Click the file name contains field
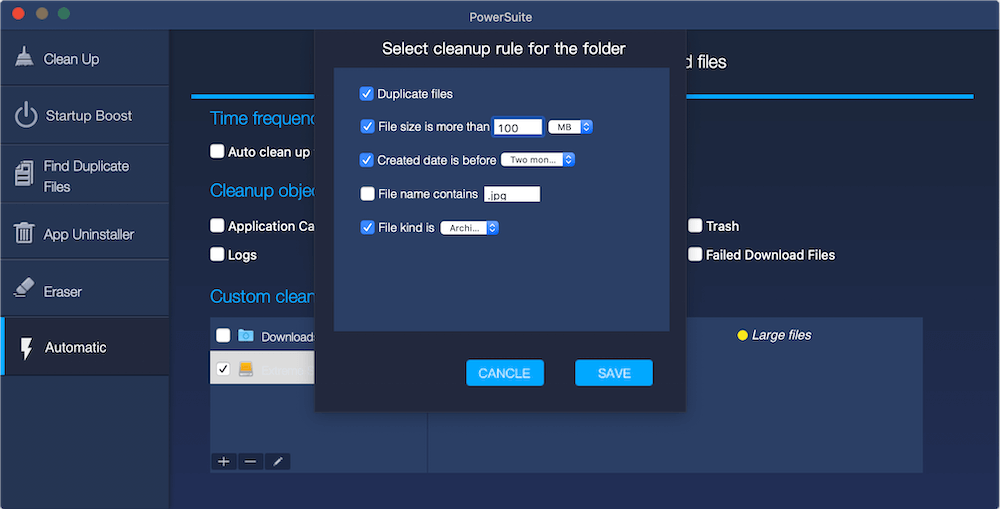Image resolution: width=1000 pixels, height=509 pixels. (511, 194)
